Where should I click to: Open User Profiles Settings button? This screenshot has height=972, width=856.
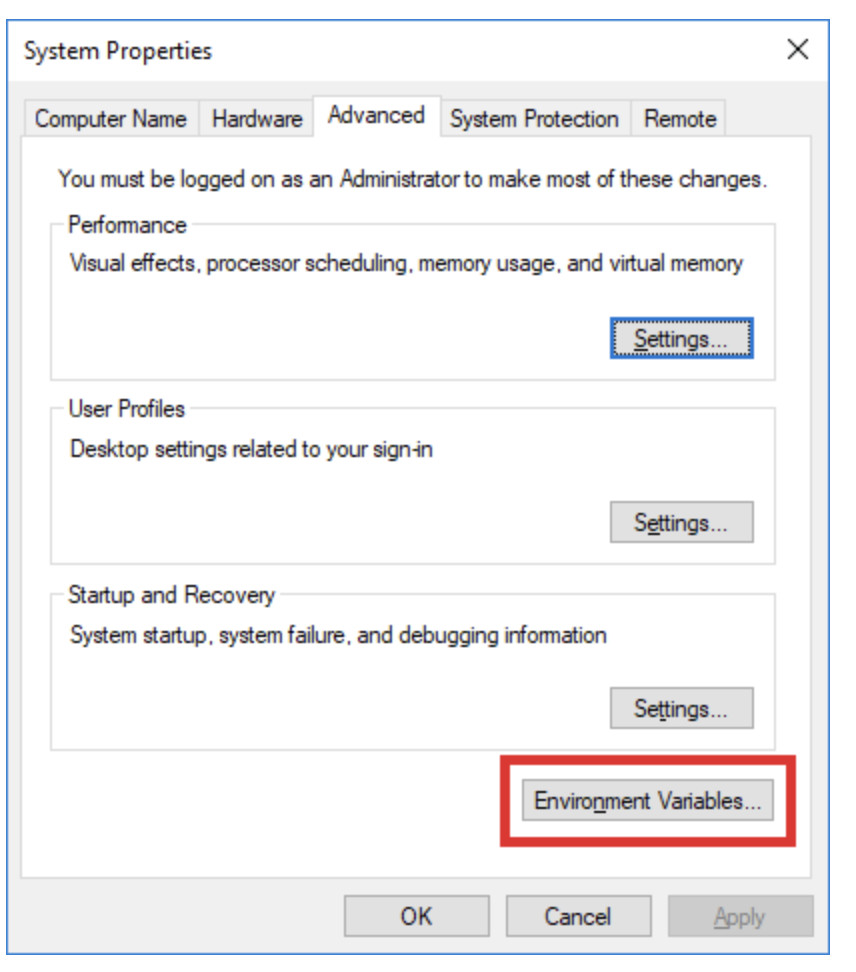681,522
